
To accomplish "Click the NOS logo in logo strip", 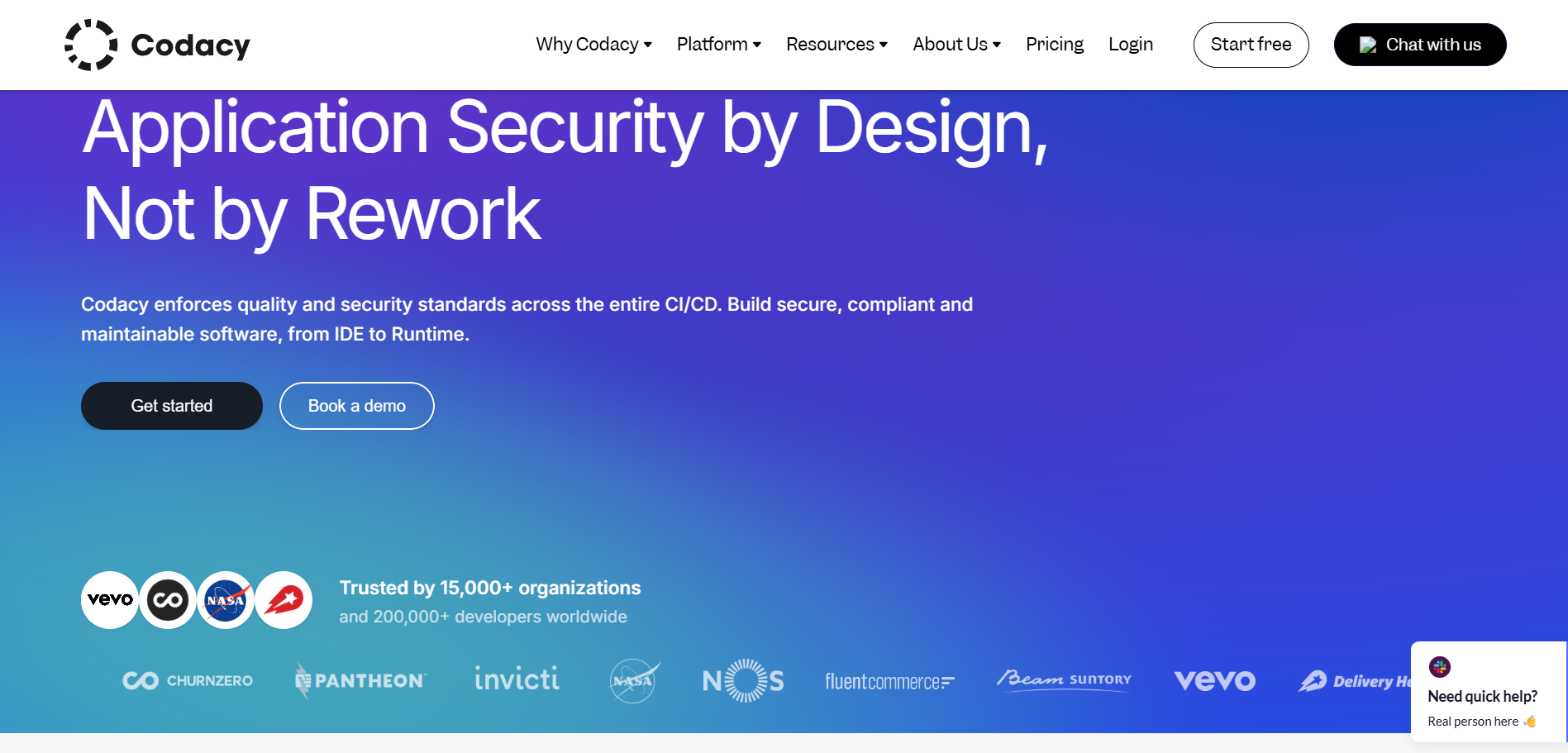I will (743, 681).
